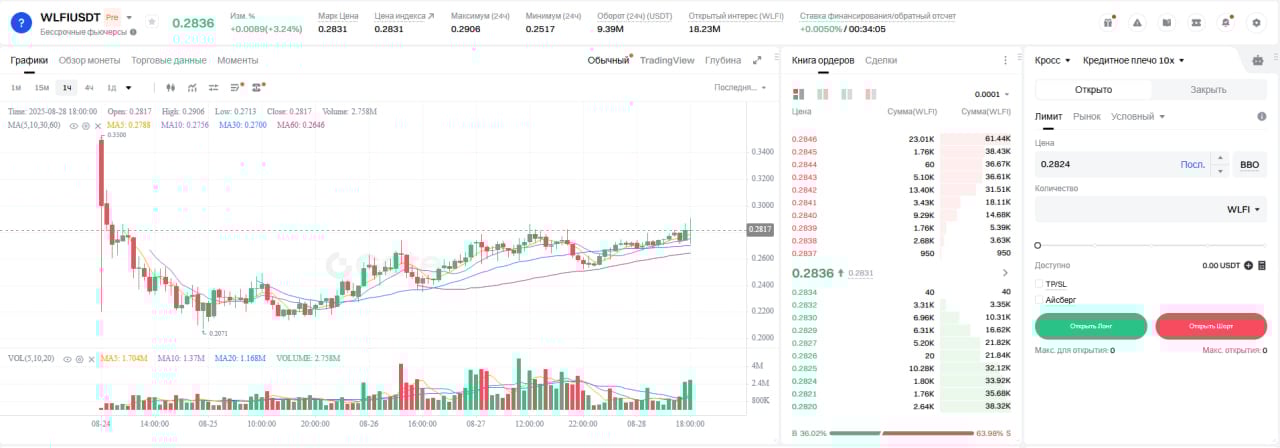Screen dimensions: 1280x448
Task: Remove the MA indicator with X icon
Action: pyautogui.click(x=98, y=126)
